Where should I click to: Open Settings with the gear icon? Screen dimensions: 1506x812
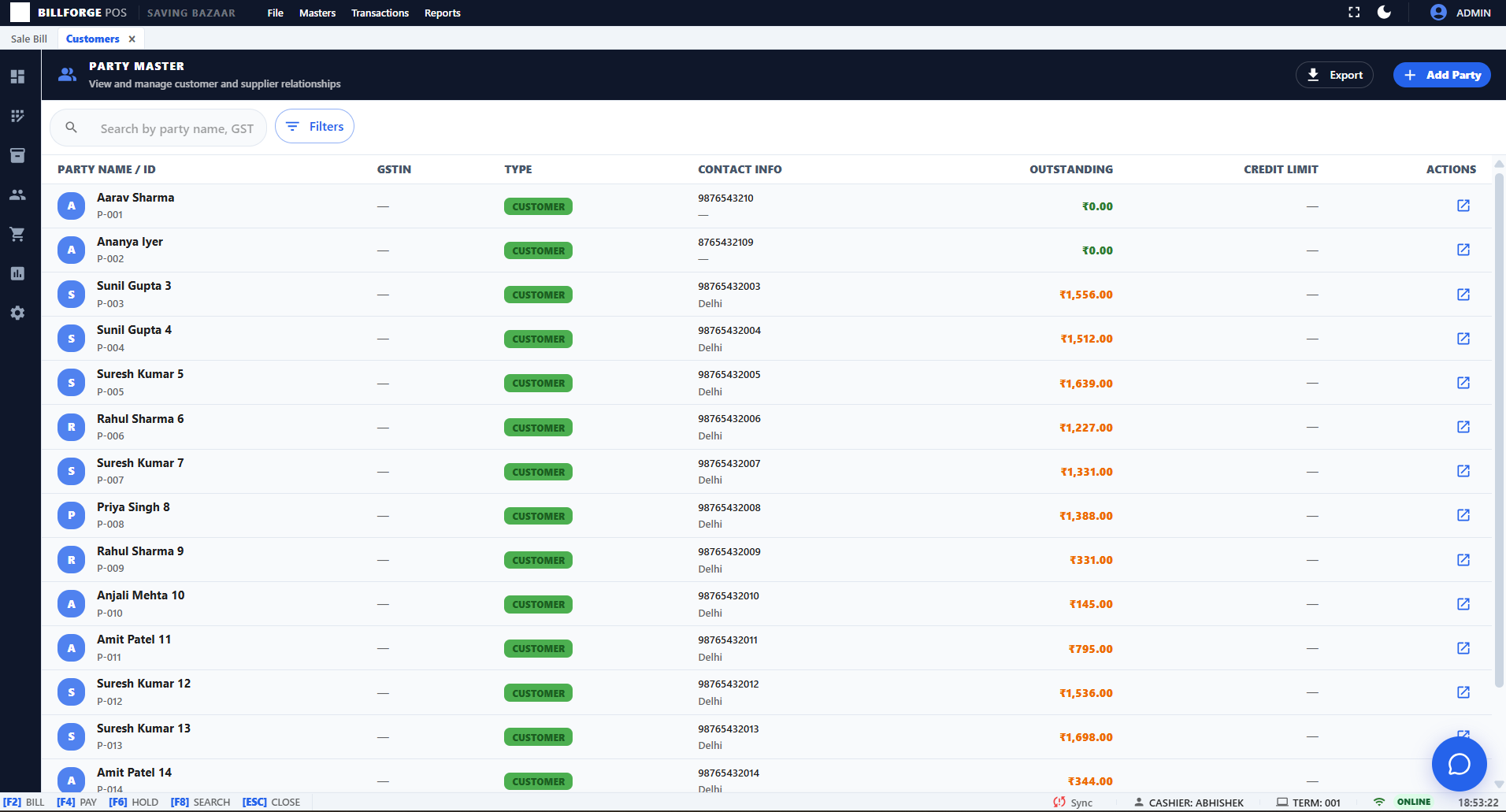click(17, 313)
